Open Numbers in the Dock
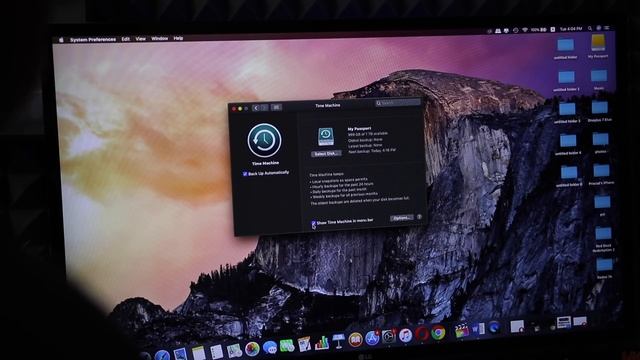The image size is (640, 360). [x=322, y=343]
